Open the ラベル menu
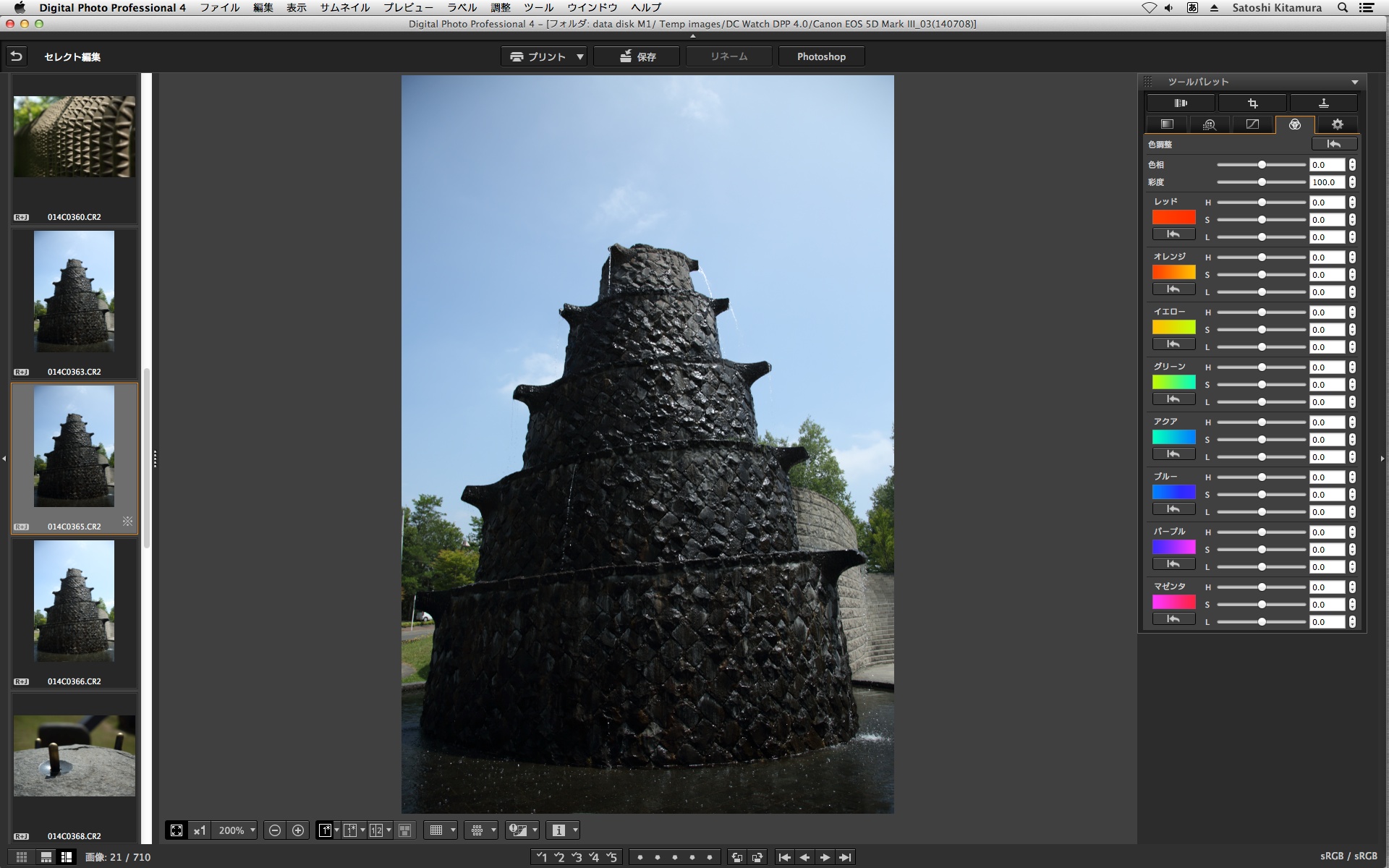Image resolution: width=1389 pixels, height=868 pixels. [462, 7]
